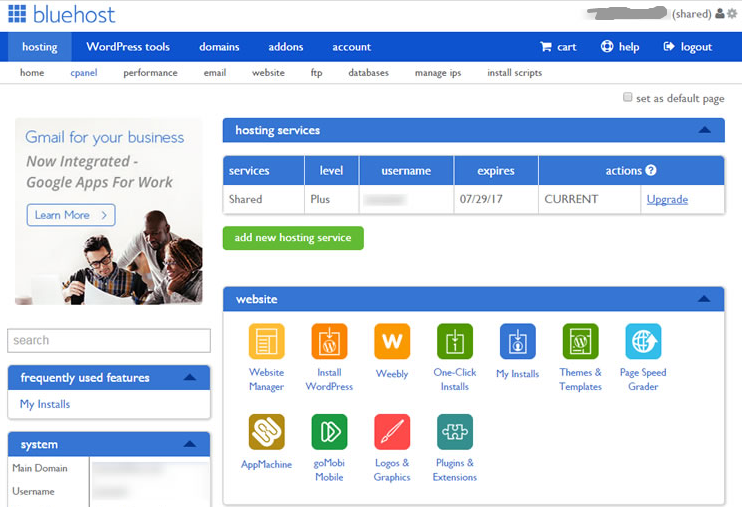Image resolution: width=742 pixels, height=507 pixels.
Task: Click the Upgrade link
Action: click(667, 199)
